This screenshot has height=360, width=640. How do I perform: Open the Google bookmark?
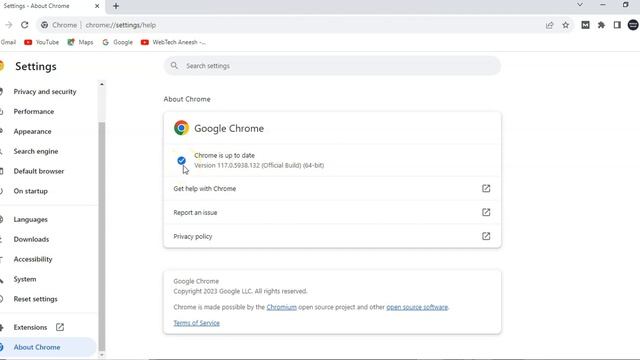coord(118,42)
